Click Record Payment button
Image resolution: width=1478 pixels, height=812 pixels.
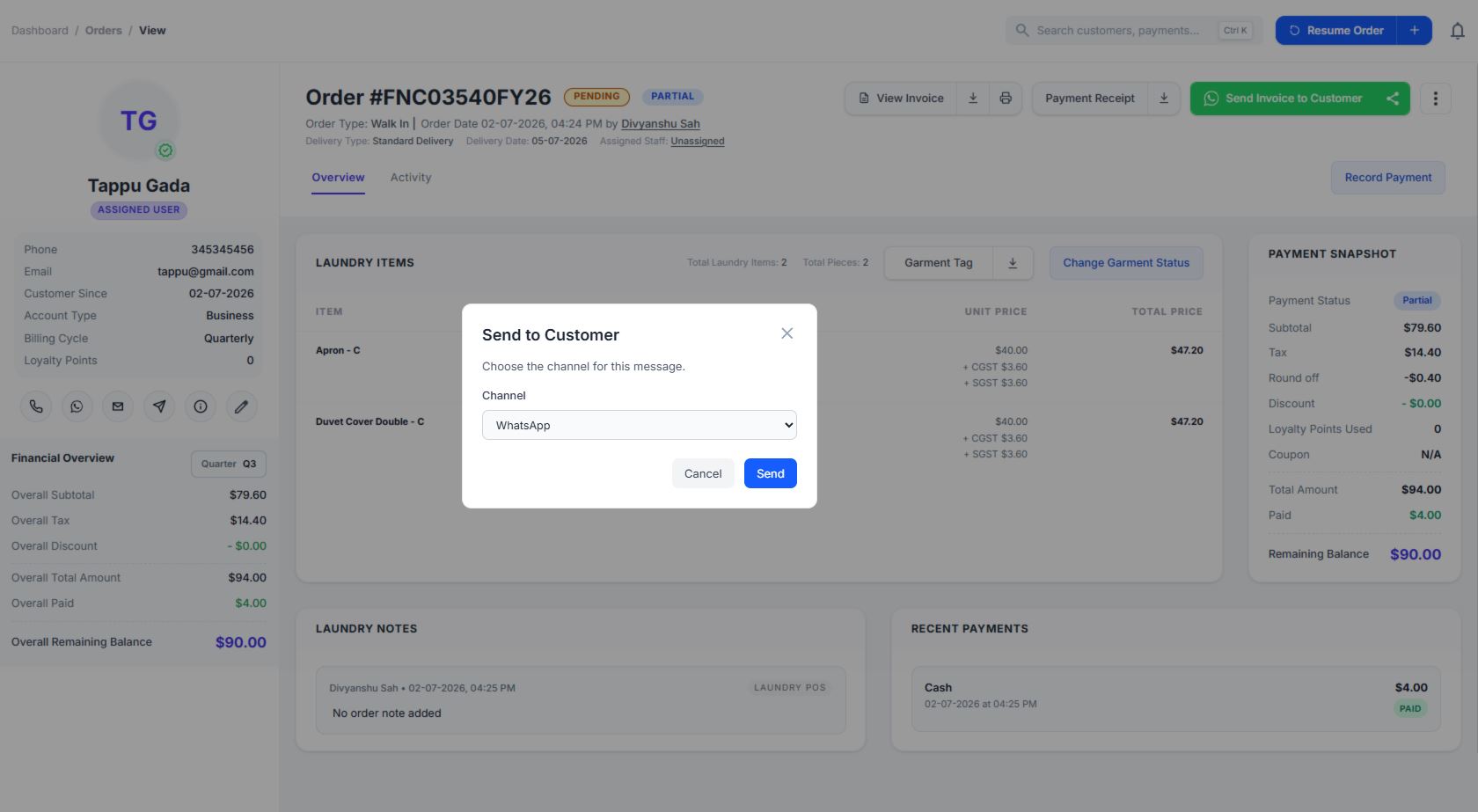coord(1387,178)
